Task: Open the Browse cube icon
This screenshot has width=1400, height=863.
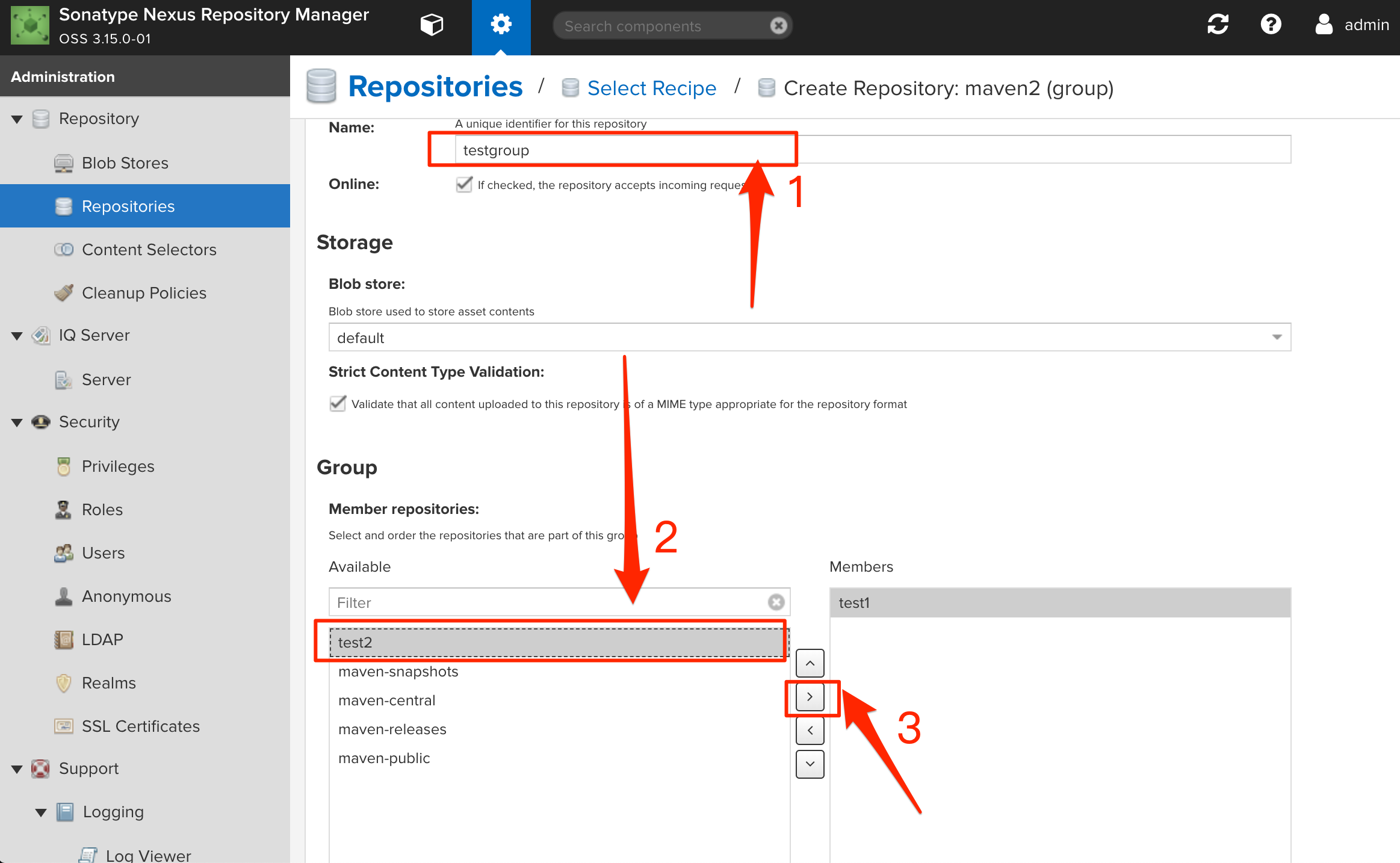Action: click(432, 25)
